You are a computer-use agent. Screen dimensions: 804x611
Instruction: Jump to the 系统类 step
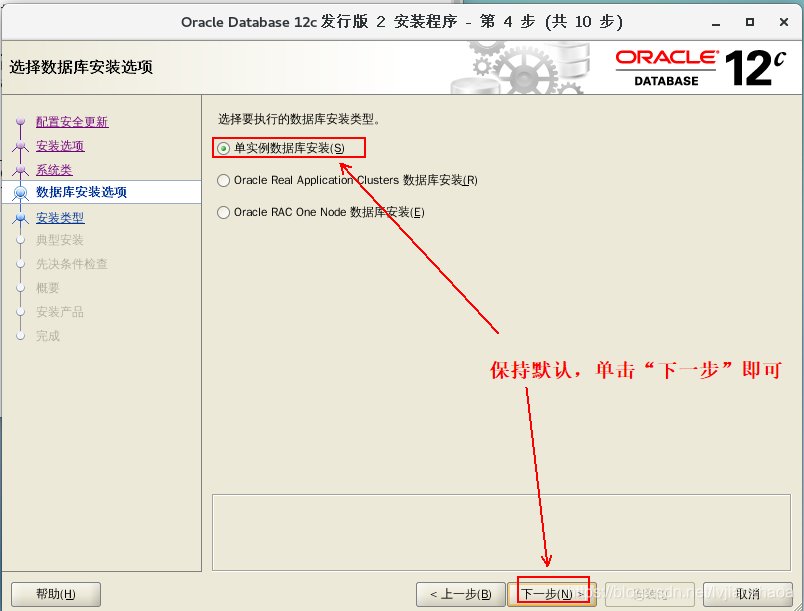point(54,170)
